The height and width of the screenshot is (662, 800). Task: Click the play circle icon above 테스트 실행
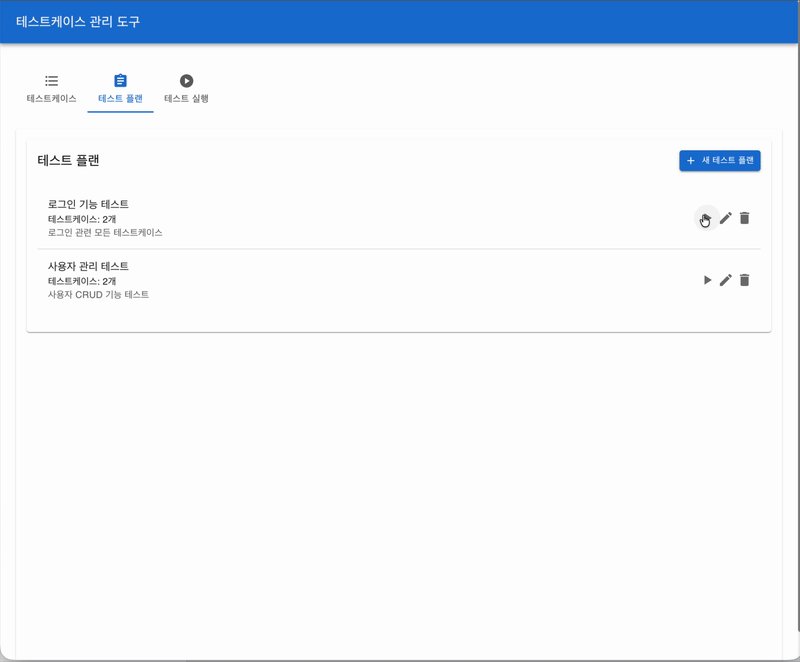[x=185, y=81]
